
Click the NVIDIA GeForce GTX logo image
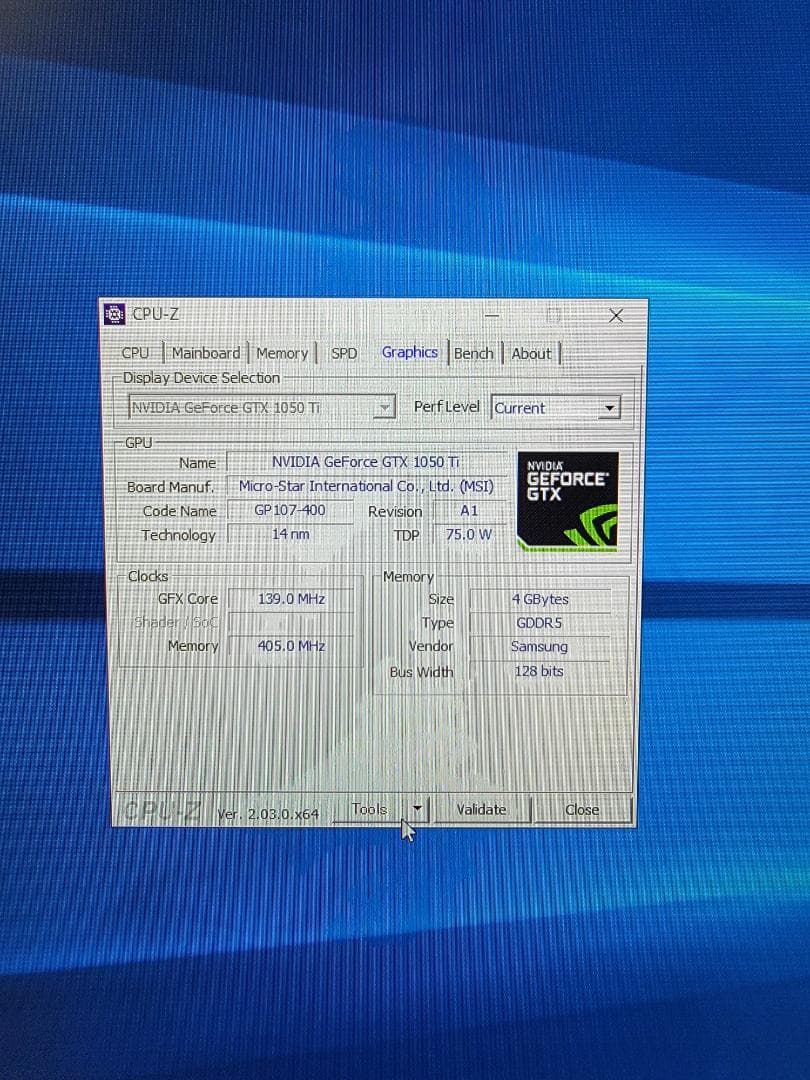[567, 499]
